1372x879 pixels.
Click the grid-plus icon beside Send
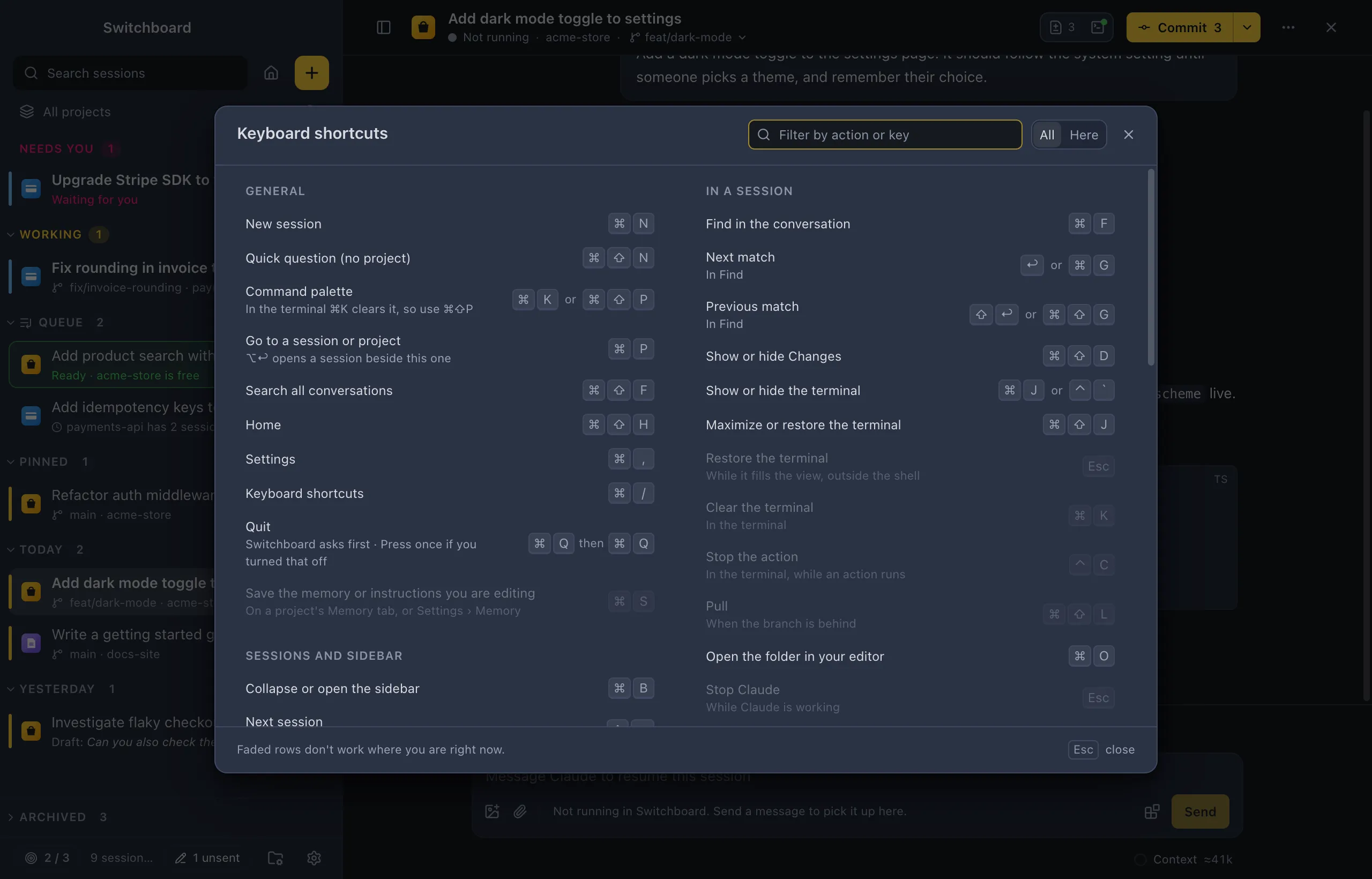pos(1152,811)
